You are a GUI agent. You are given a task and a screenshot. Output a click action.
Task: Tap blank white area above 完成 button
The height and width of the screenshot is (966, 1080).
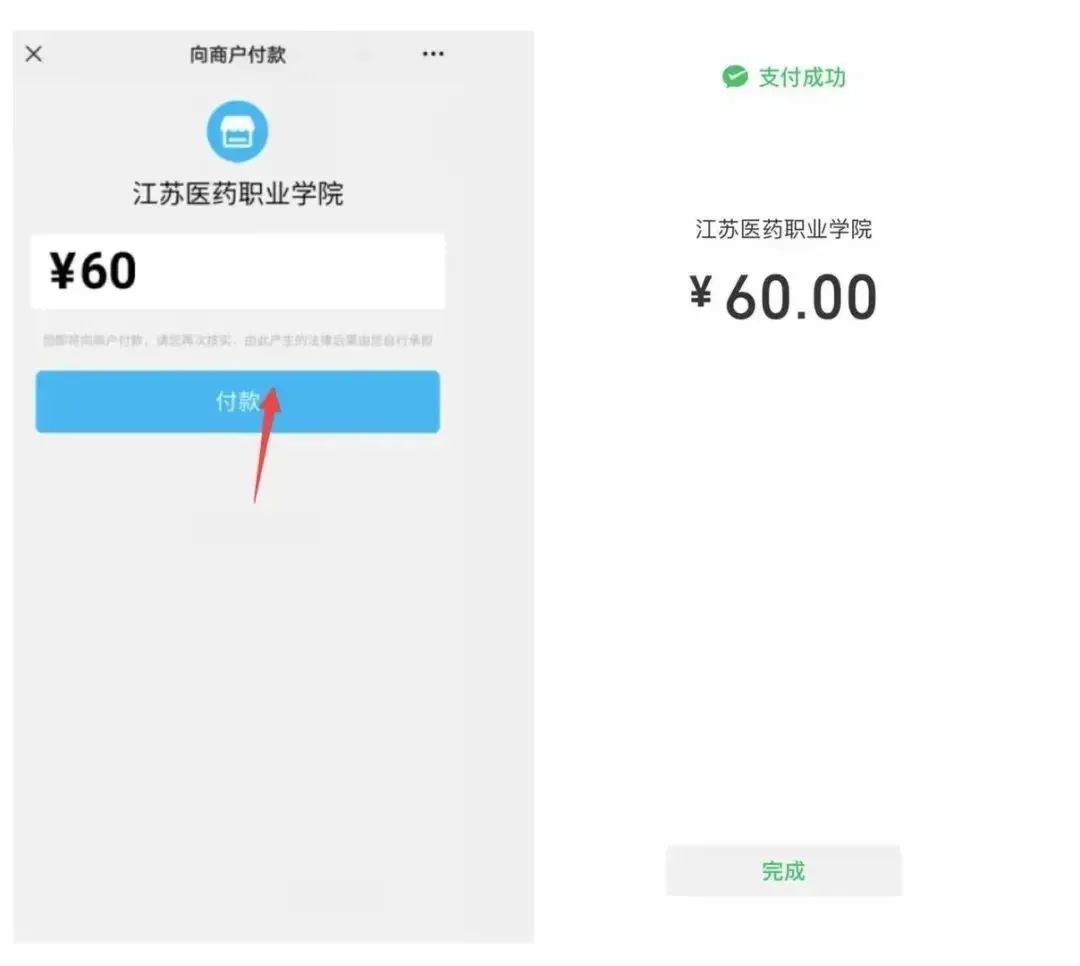tap(783, 586)
